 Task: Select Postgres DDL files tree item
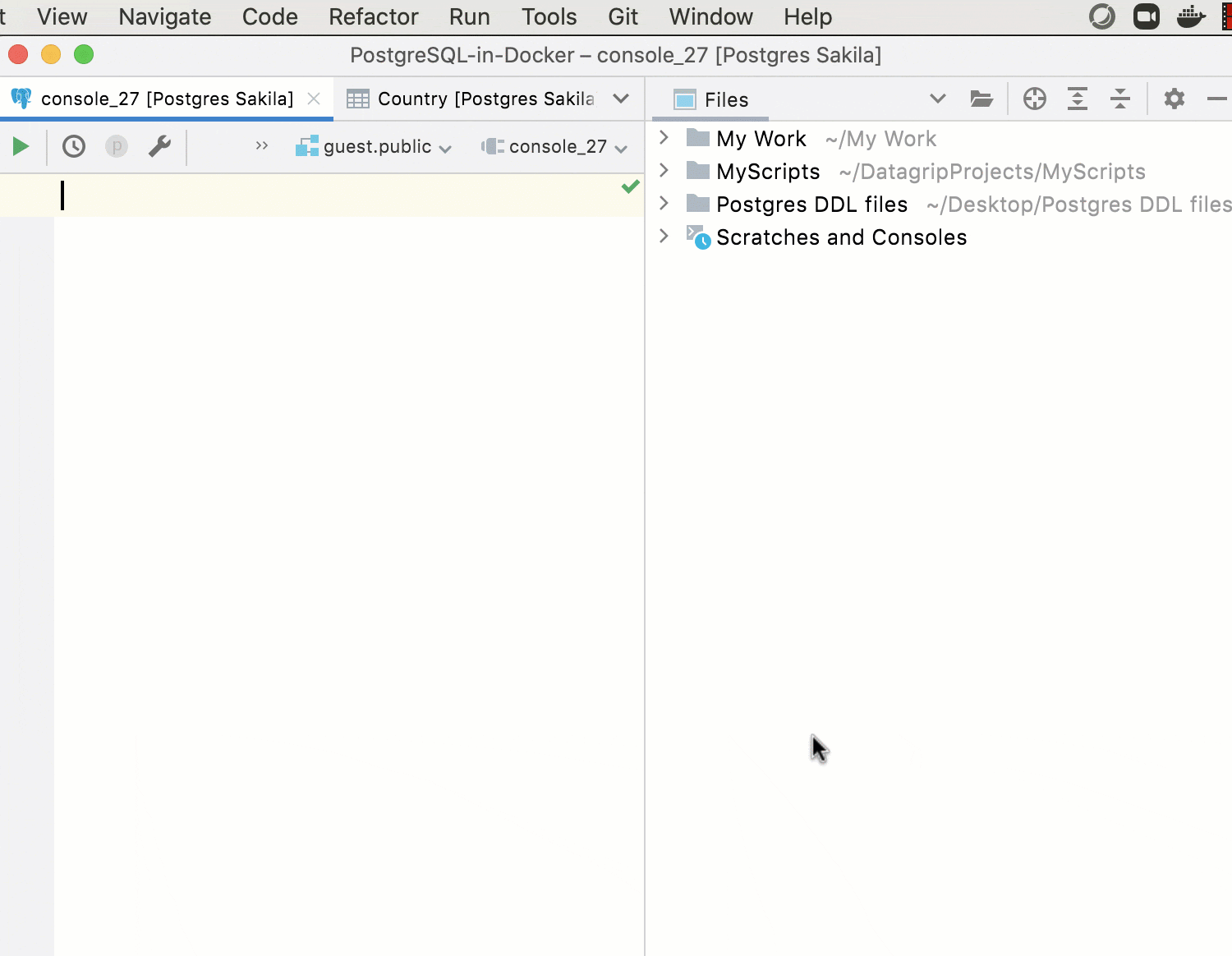pos(811,205)
